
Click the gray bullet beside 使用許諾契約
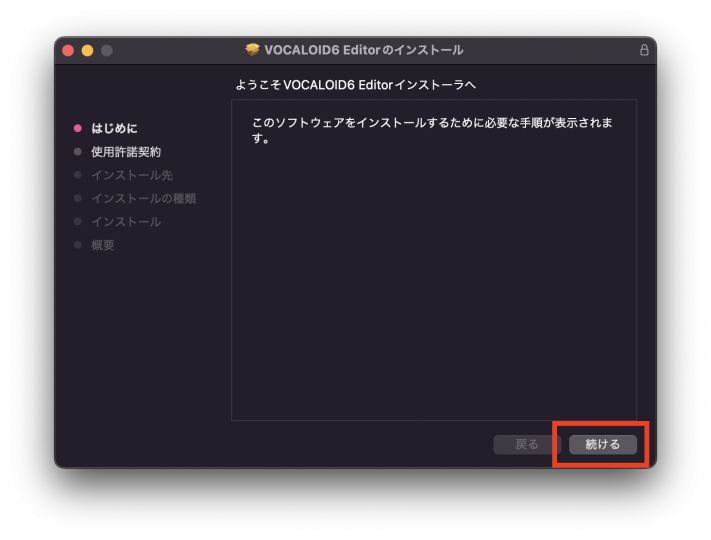[78, 152]
